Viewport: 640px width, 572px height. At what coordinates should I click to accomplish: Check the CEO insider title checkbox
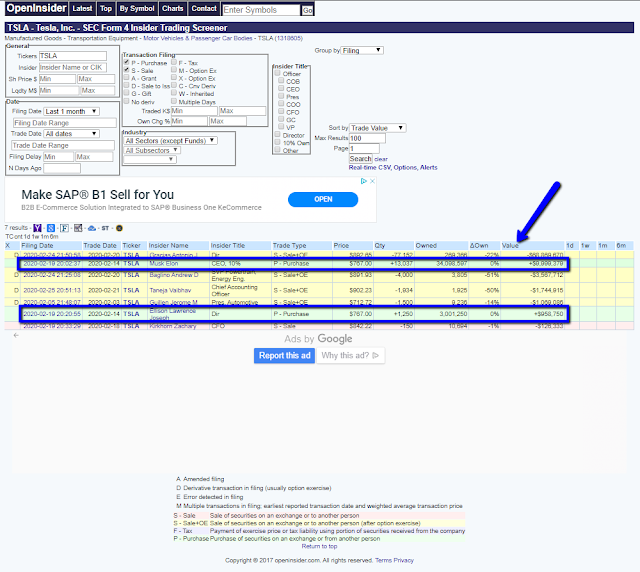[281, 89]
